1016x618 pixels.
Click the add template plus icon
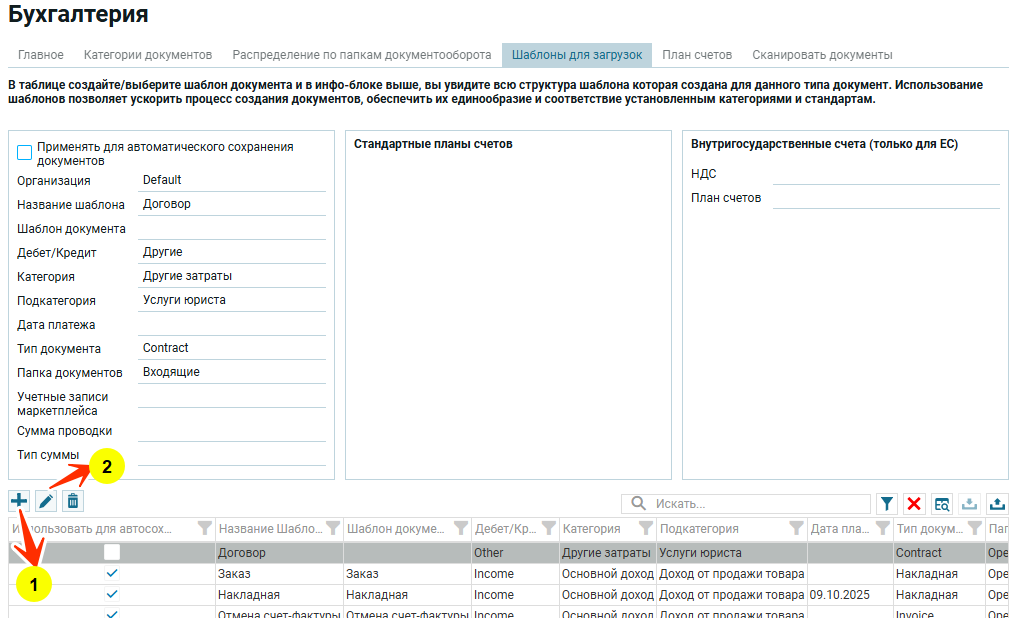pos(19,500)
